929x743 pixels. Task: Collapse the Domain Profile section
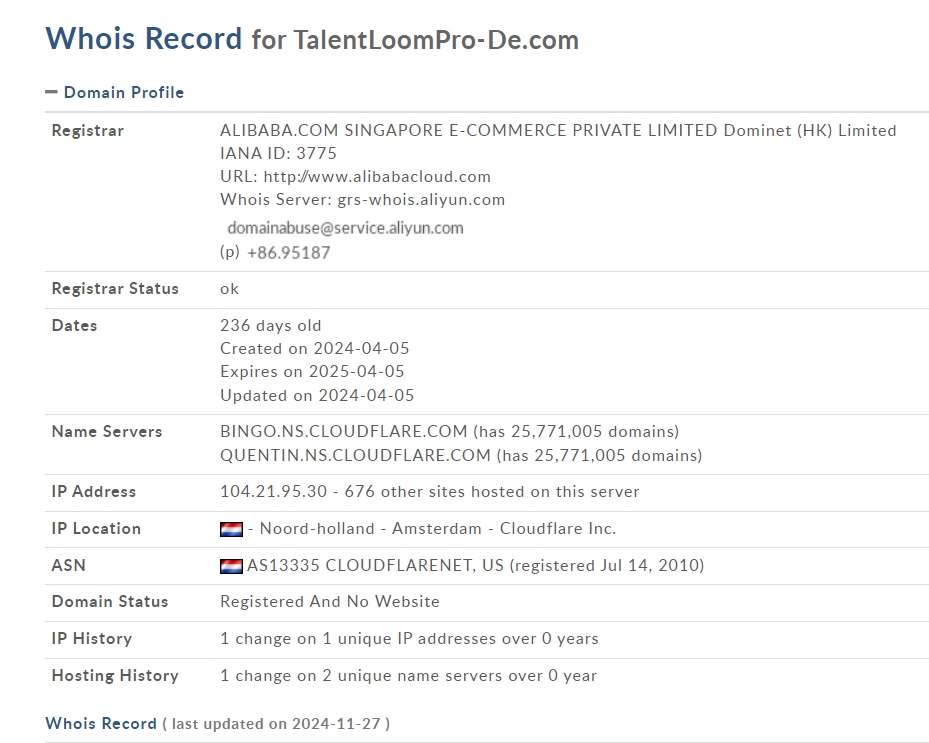click(x=123, y=92)
